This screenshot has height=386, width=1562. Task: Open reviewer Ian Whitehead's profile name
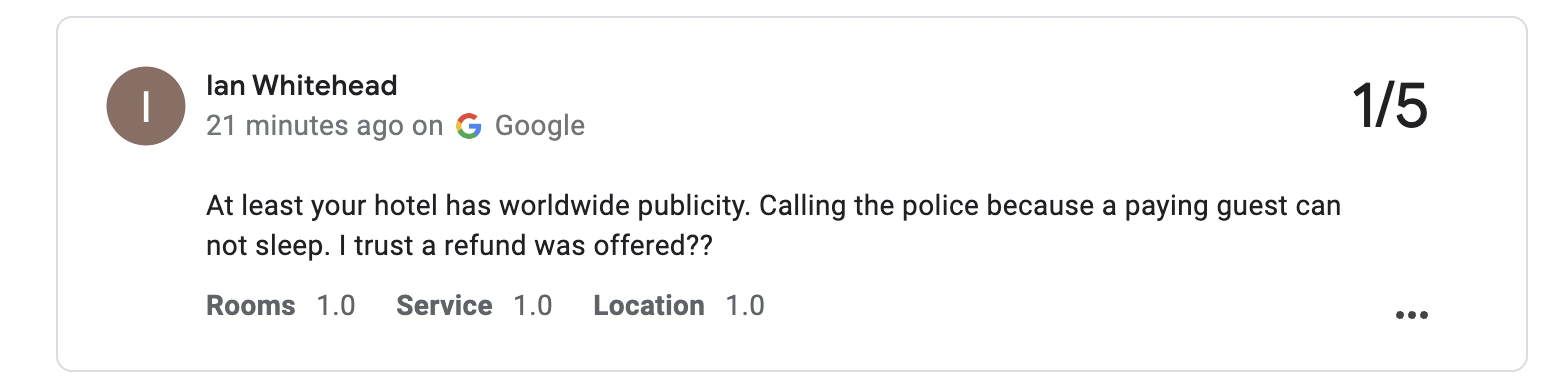301,86
